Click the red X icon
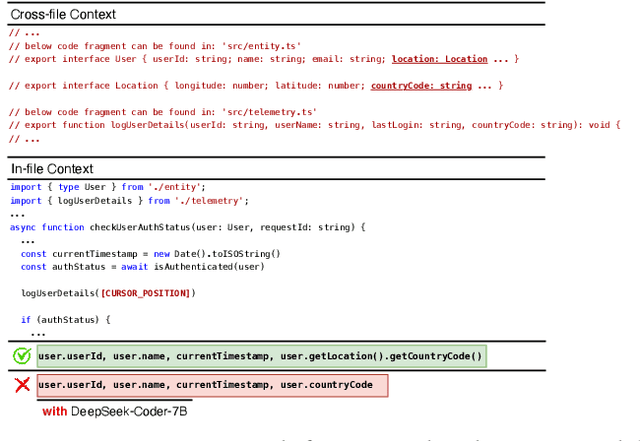 pyautogui.click(x=21, y=385)
